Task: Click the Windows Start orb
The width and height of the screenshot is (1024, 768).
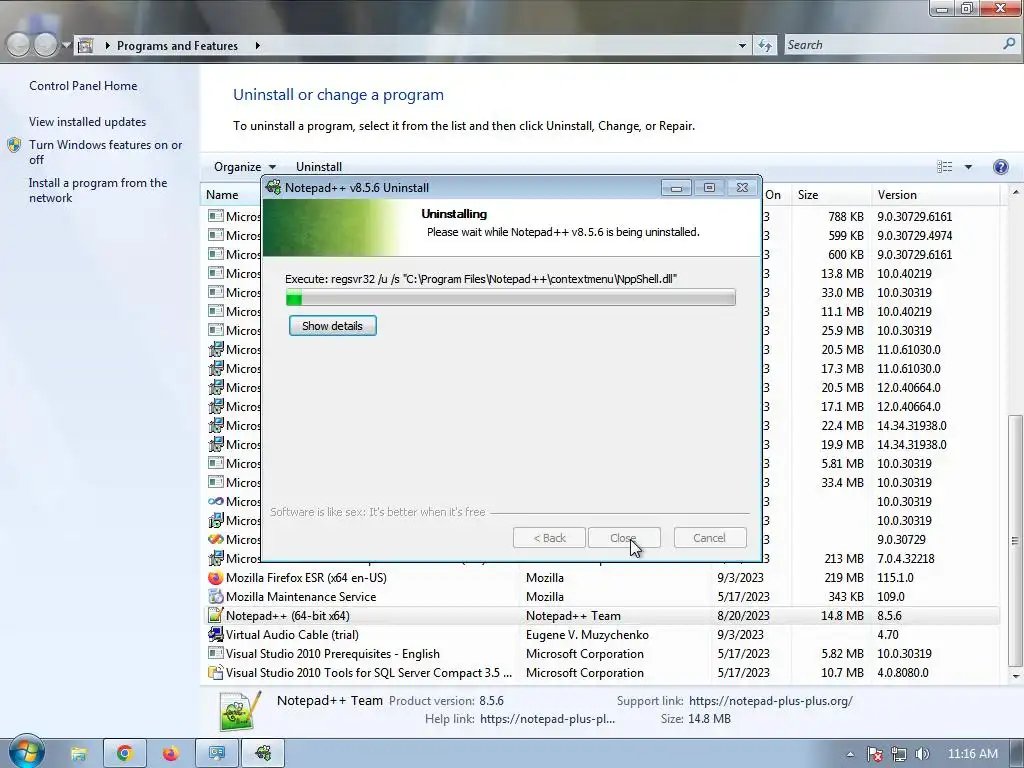Action: 25,752
